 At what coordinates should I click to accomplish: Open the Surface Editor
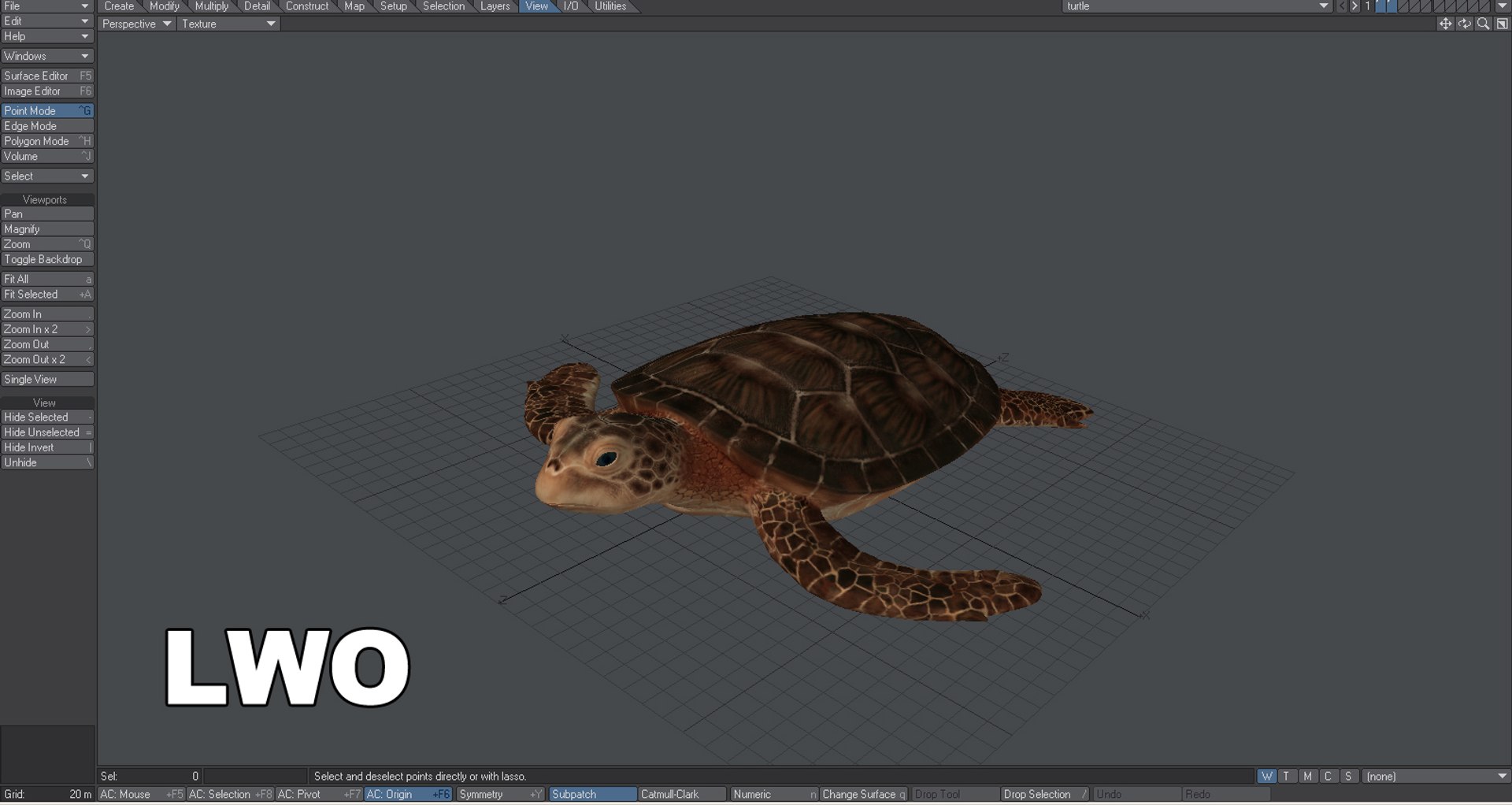47,76
